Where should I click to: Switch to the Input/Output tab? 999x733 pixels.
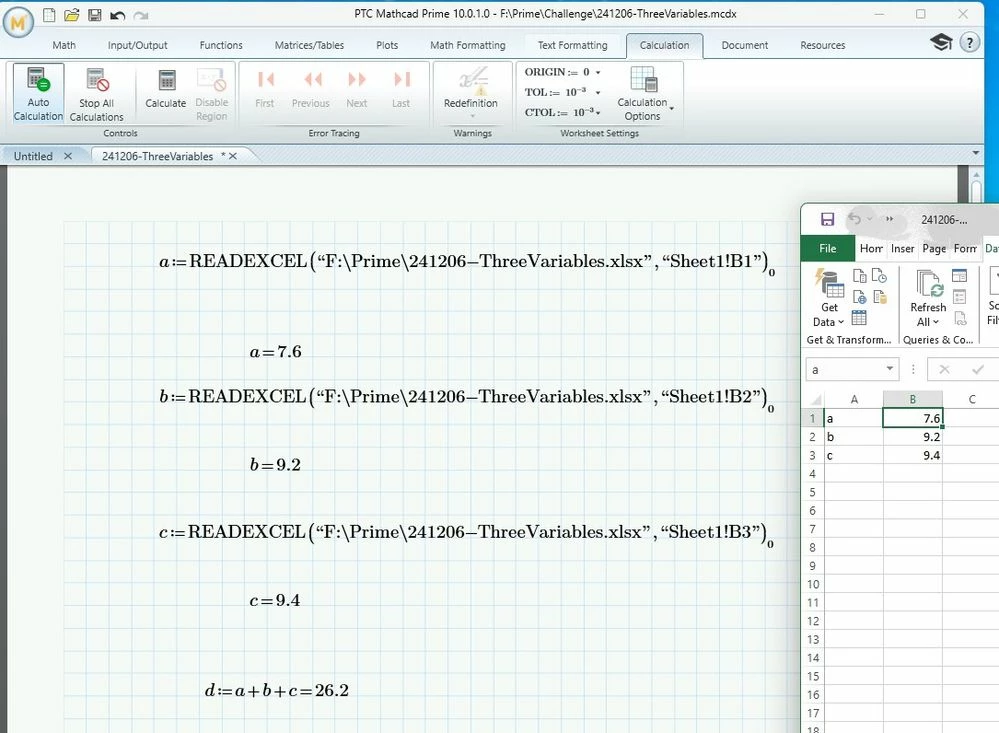pyautogui.click(x=138, y=45)
